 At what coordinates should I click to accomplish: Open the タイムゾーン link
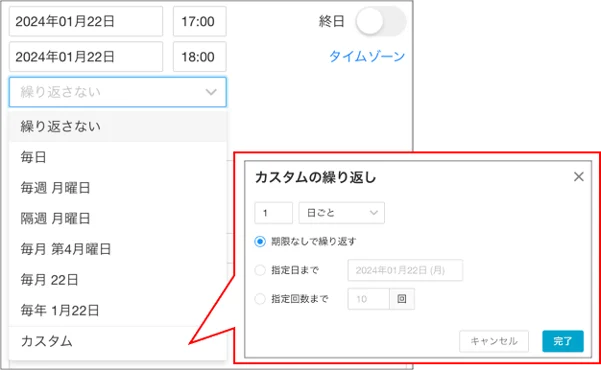[367, 56]
